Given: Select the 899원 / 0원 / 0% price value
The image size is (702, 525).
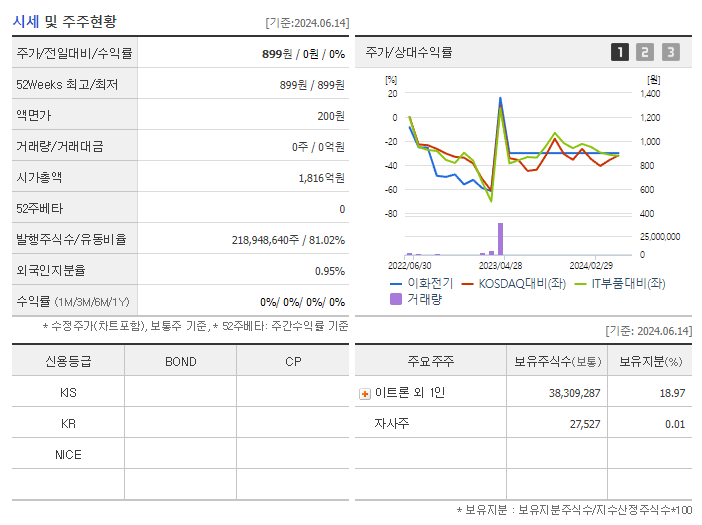Looking at the screenshot, I should pos(304,54).
